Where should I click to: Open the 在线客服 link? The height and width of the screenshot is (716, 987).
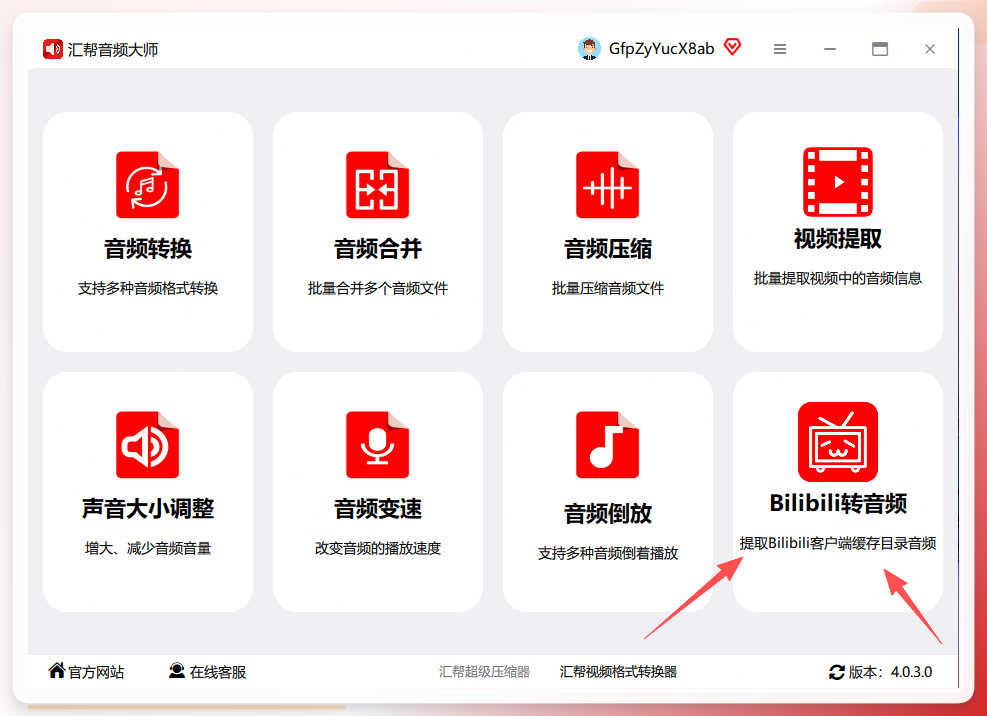218,672
